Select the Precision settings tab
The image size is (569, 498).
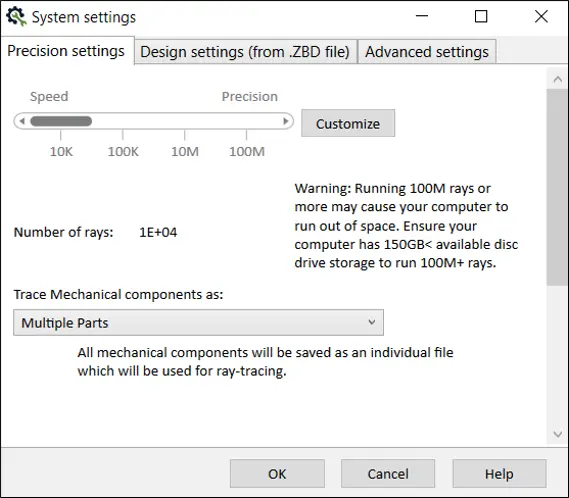point(66,51)
